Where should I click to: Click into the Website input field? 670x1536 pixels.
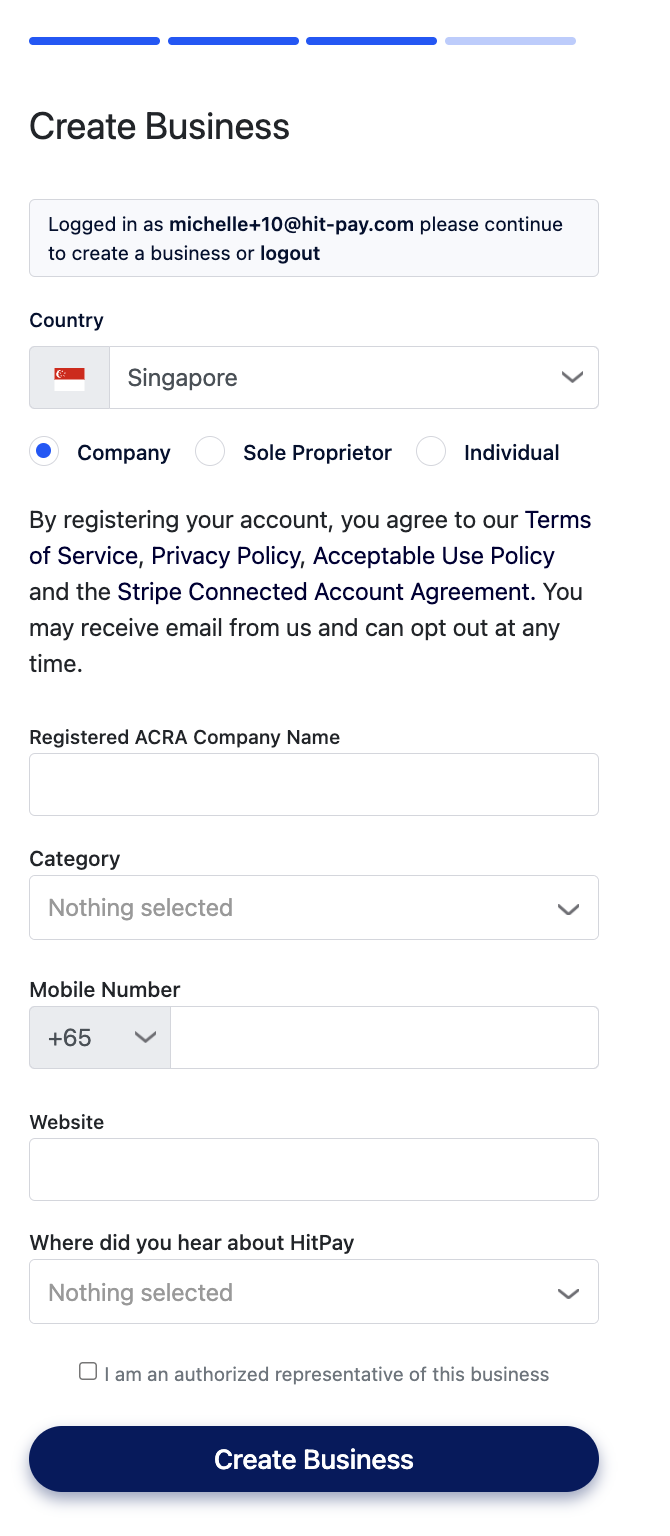[314, 1169]
